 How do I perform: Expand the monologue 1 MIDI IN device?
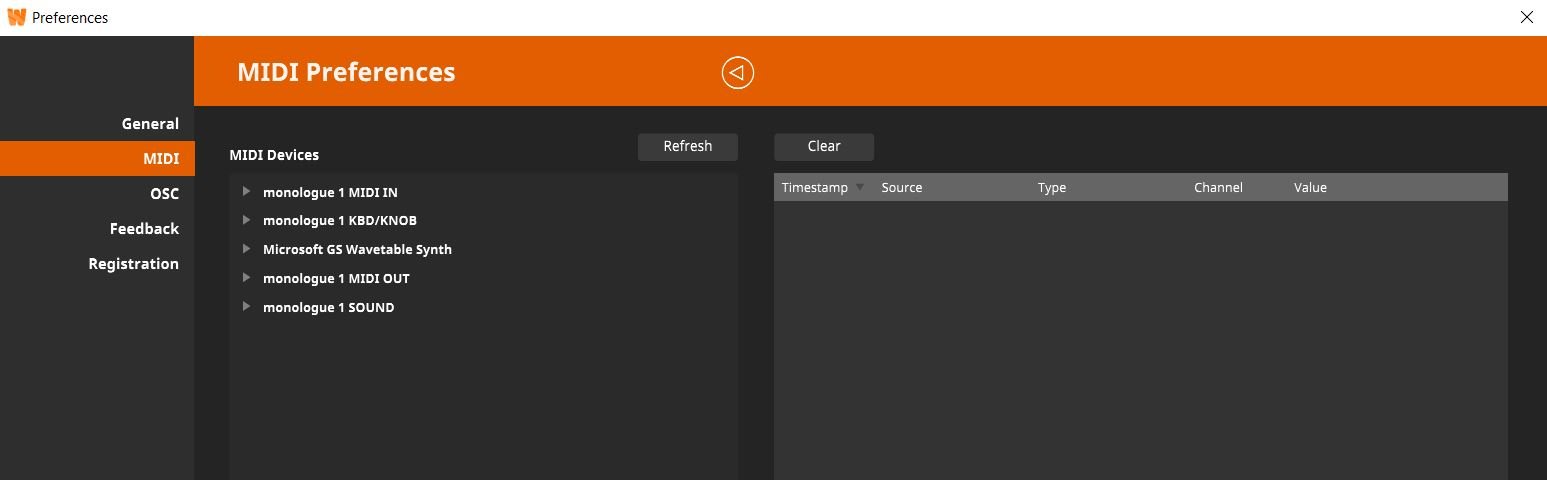point(246,191)
